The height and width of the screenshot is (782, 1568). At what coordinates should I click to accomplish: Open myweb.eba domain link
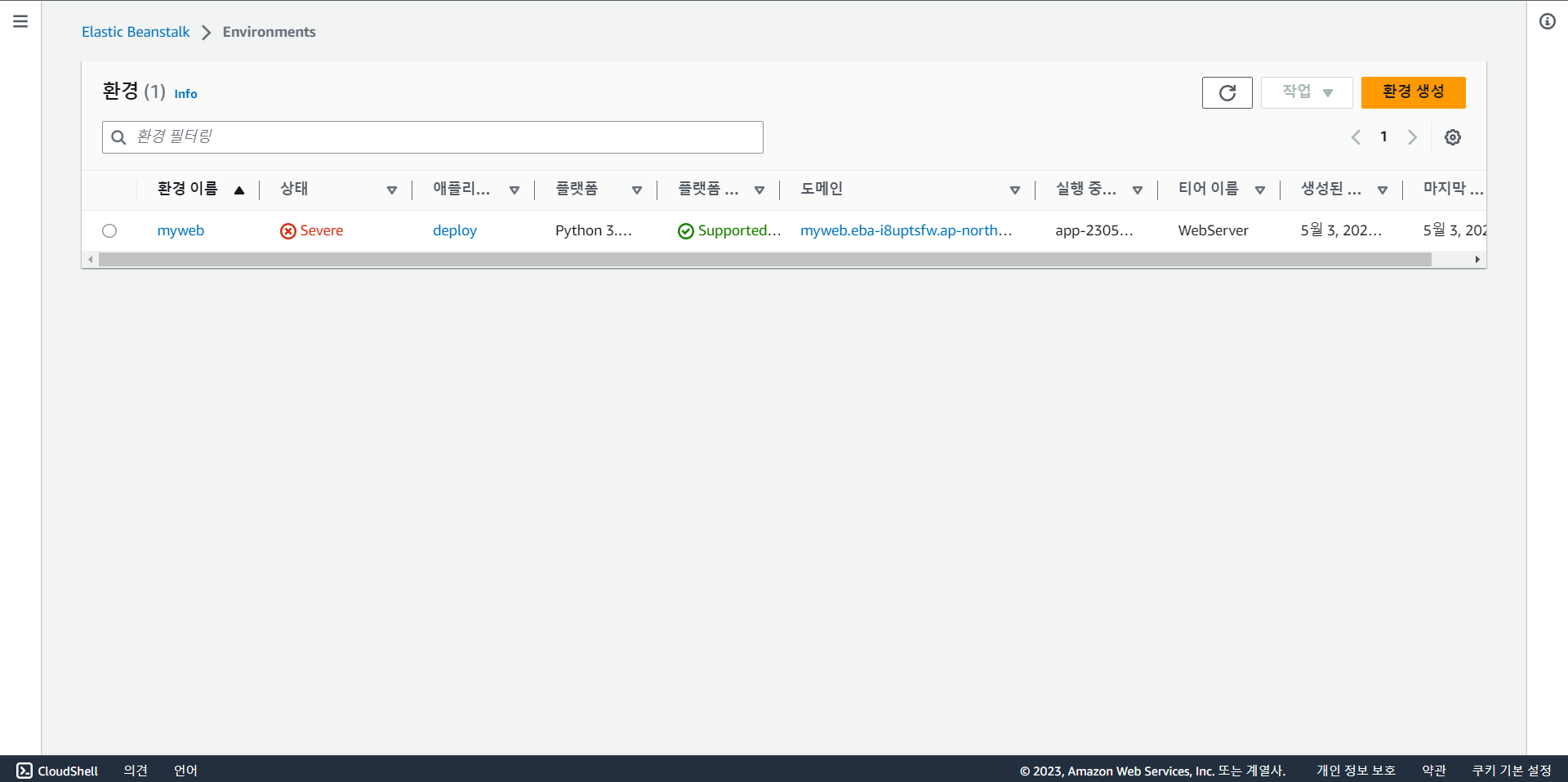click(x=906, y=230)
